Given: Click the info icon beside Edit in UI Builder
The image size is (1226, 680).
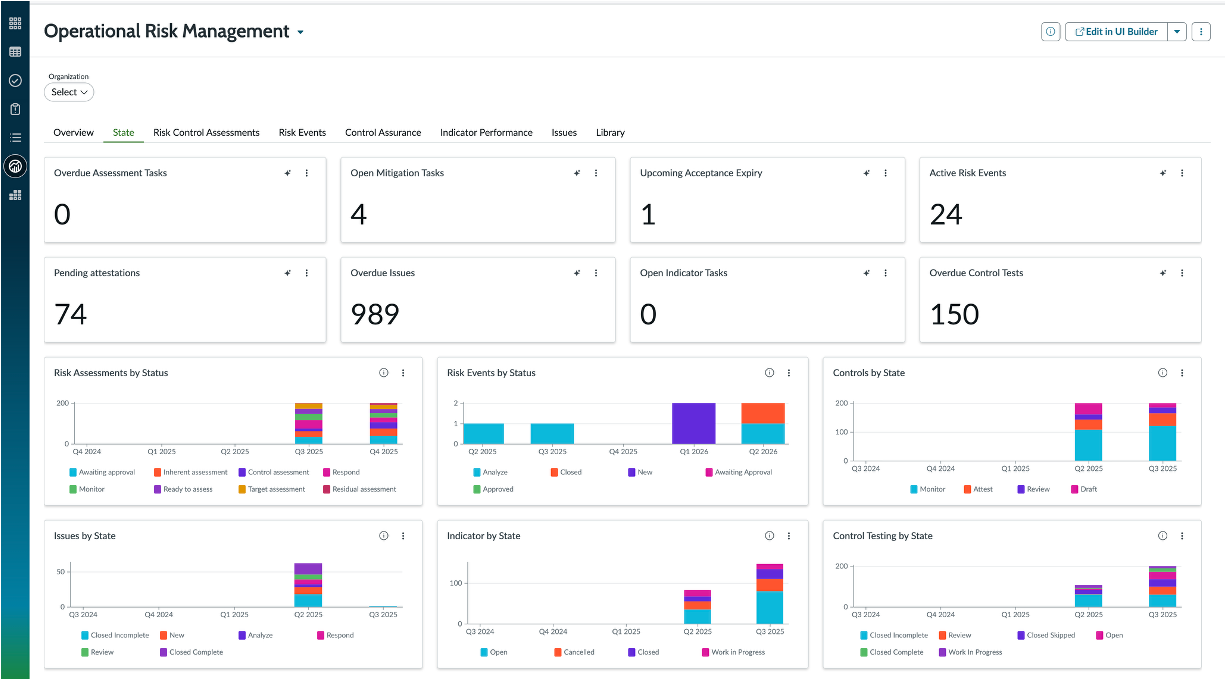Looking at the screenshot, I should pyautogui.click(x=1050, y=32).
